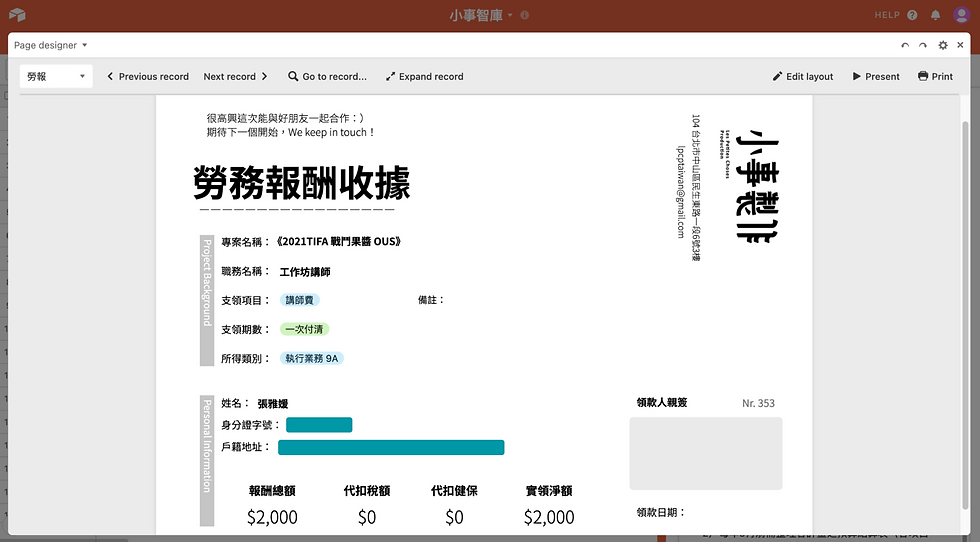980x542 pixels.
Task: Click the redo arrow icon
Action: tap(922, 45)
